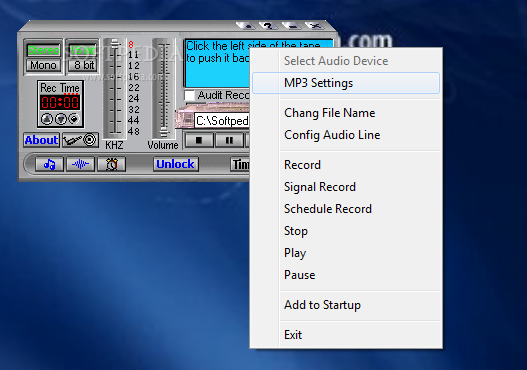The width and height of the screenshot is (527, 370).
Task: Click the blue Unlock button
Action: 175,164
